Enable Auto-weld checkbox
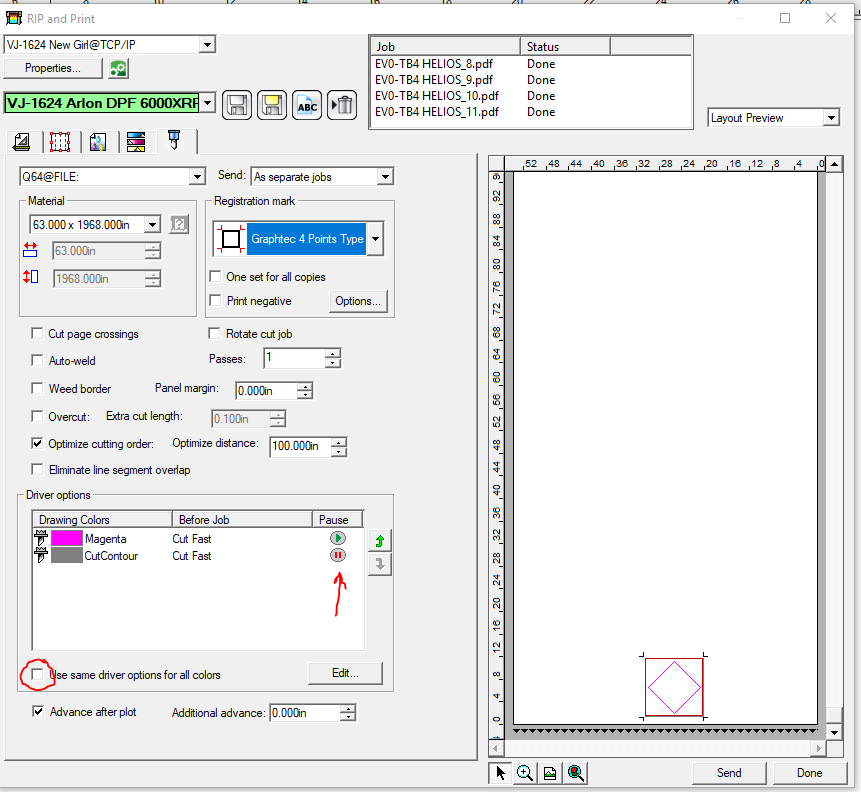 click(37, 360)
